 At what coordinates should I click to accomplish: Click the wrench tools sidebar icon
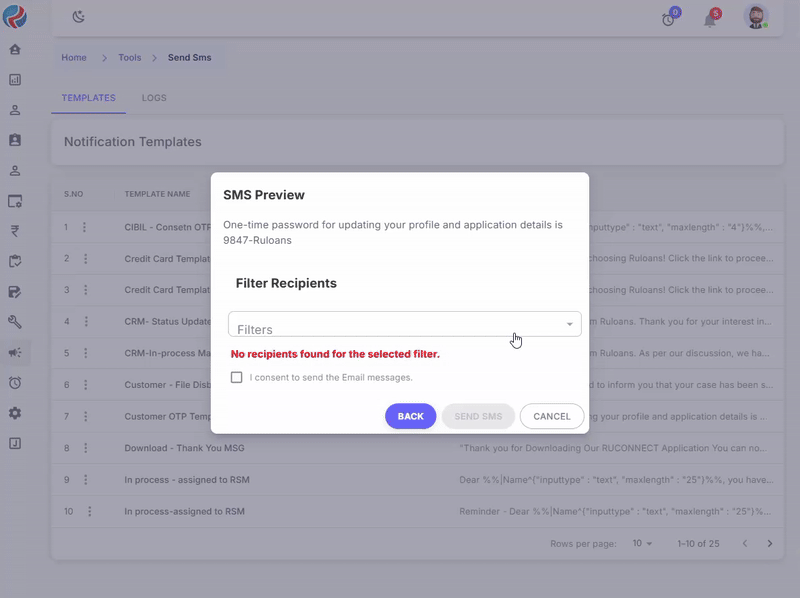[15, 322]
